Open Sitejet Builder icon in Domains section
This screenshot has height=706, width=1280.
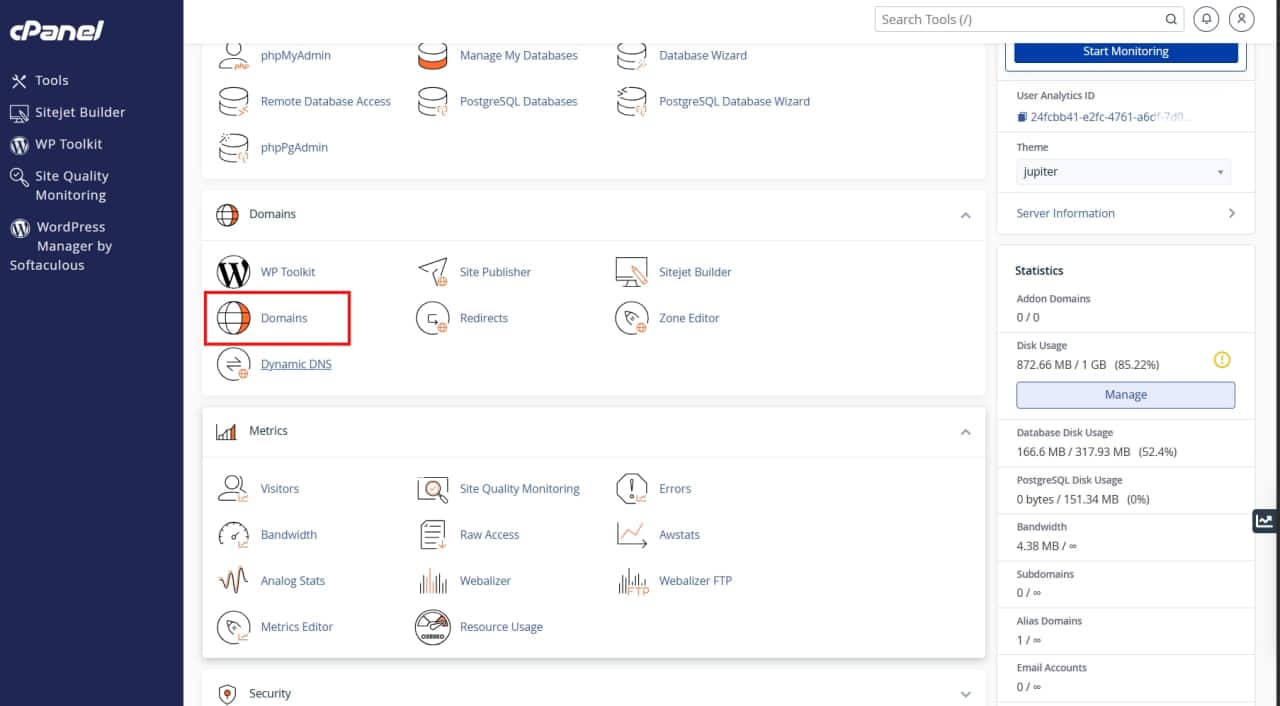tap(631, 272)
